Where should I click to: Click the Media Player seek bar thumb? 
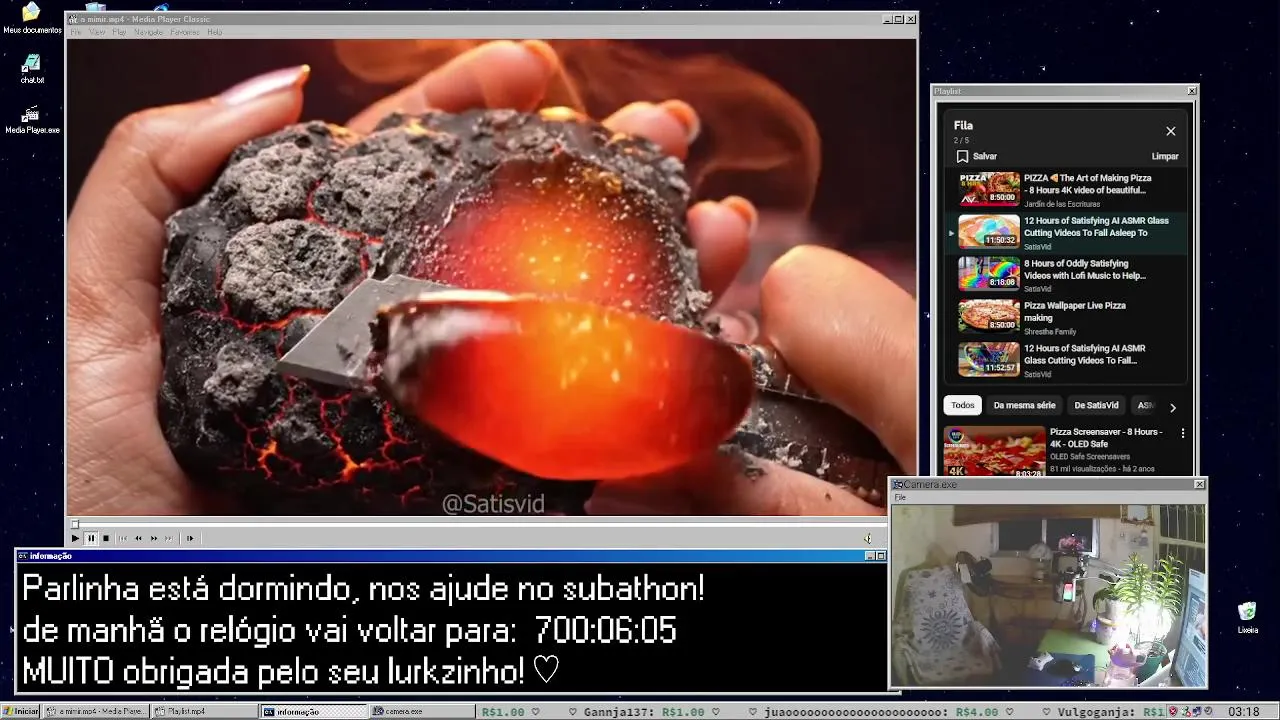point(74,524)
